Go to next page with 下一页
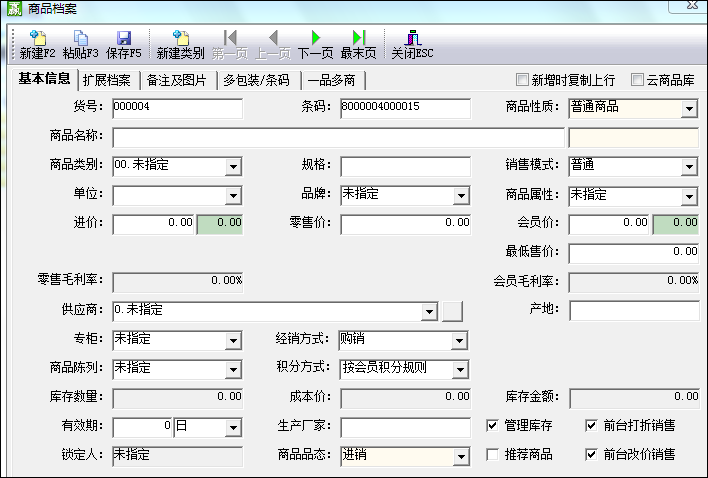Viewport: 708px width, 478px height. [316, 45]
